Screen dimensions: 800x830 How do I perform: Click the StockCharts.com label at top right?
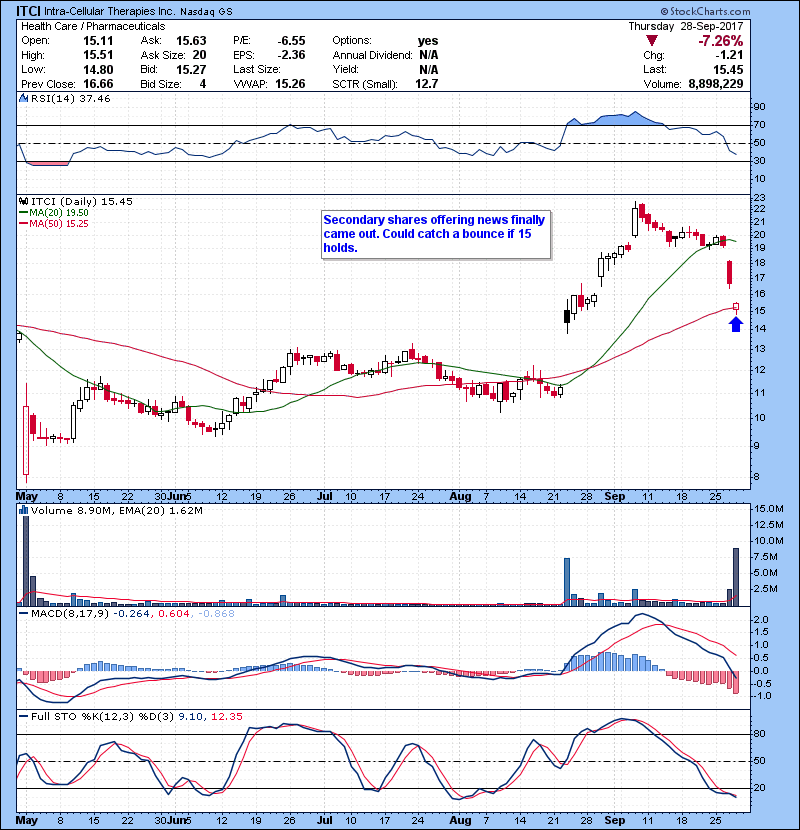(x=705, y=11)
